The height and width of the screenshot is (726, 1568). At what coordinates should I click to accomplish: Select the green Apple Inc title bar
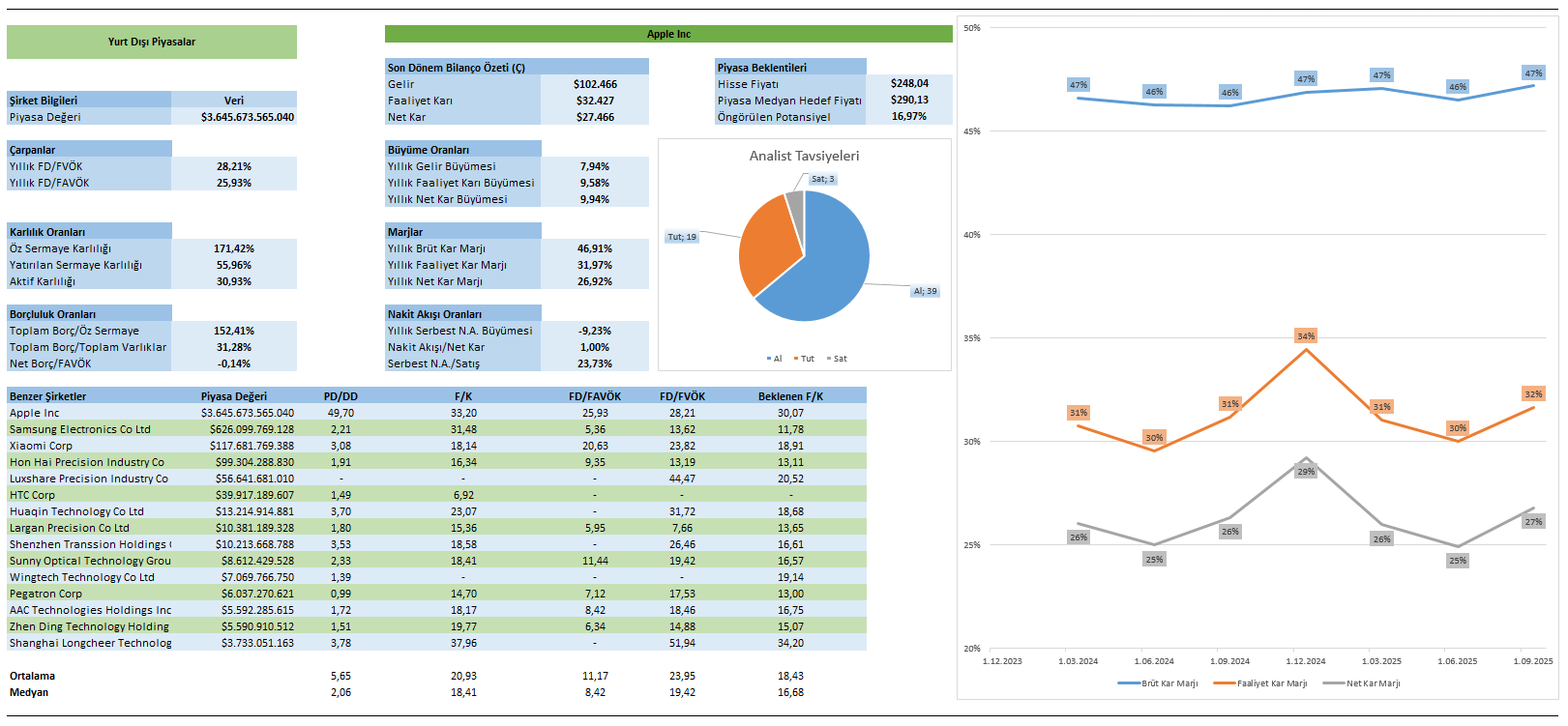click(668, 34)
